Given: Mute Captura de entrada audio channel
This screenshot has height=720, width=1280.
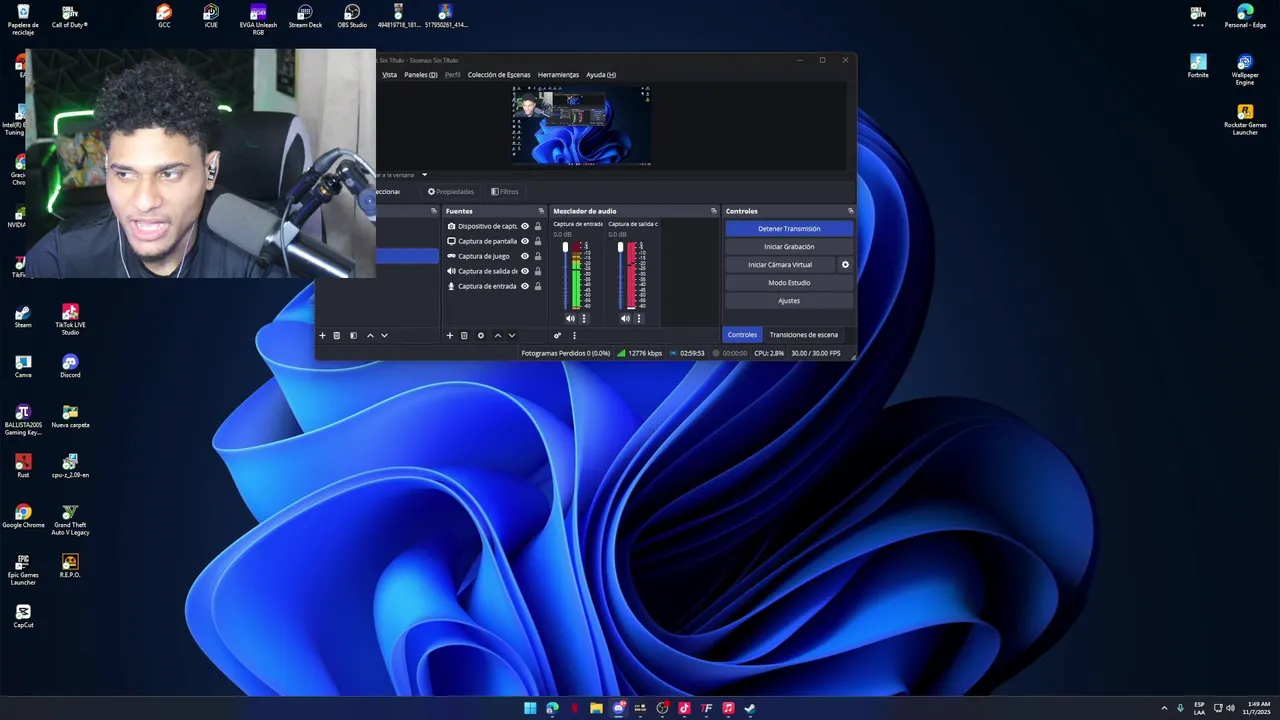Looking at the screenshot, I should pos(570,318).
